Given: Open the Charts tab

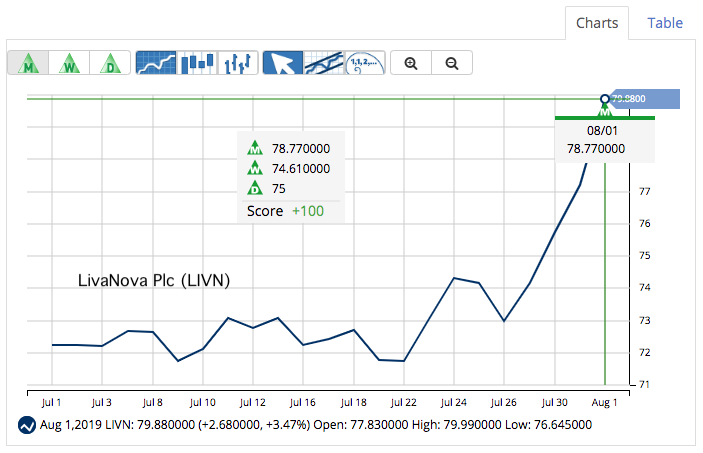Looking at the screenshot, I should pos(597,23).
